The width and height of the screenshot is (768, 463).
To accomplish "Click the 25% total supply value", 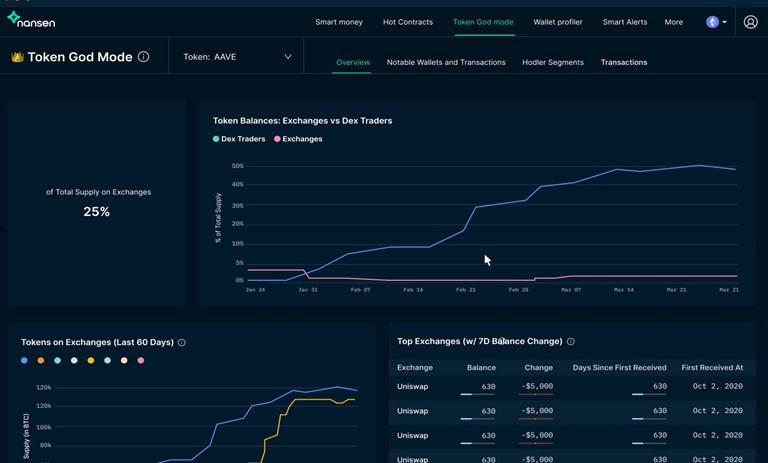I will coord(96,212).
